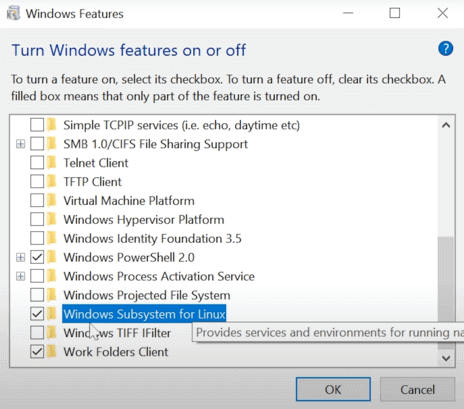The image size is (464, 409).
Task: Select Windows Hypervisor Platform text
Action: 144,220
